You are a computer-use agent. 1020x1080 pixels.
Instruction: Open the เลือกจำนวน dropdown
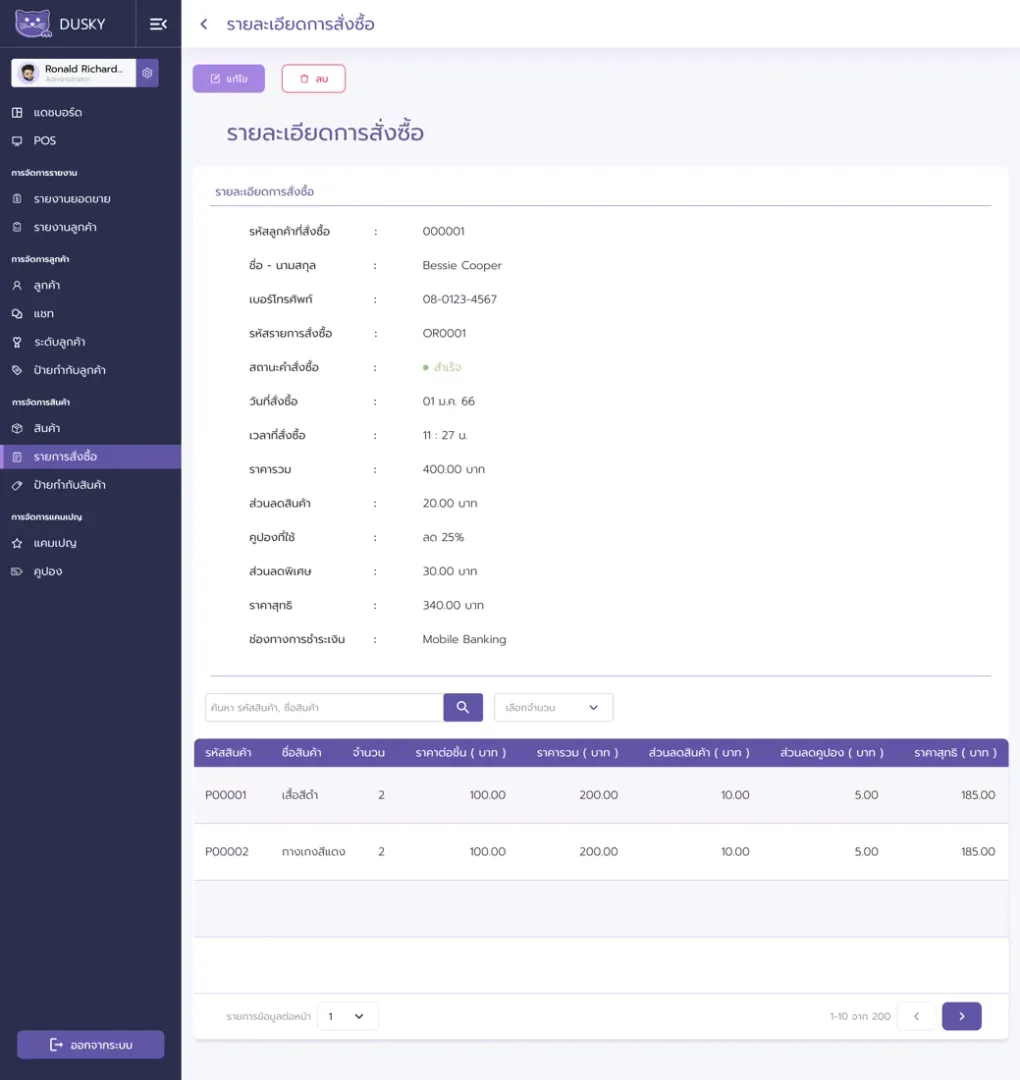click(x=553, y=707)
